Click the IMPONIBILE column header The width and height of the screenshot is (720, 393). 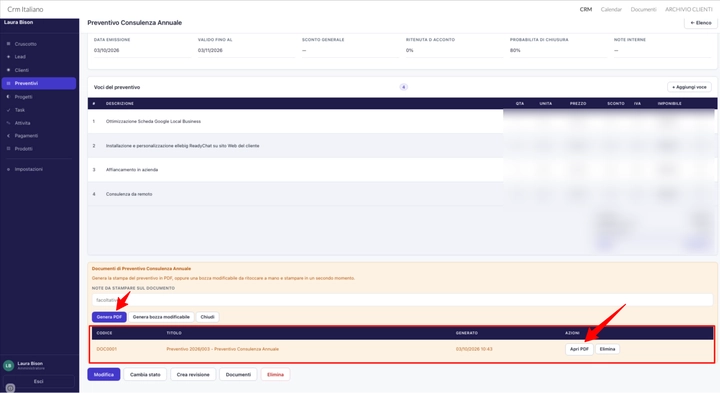(669, 104)
